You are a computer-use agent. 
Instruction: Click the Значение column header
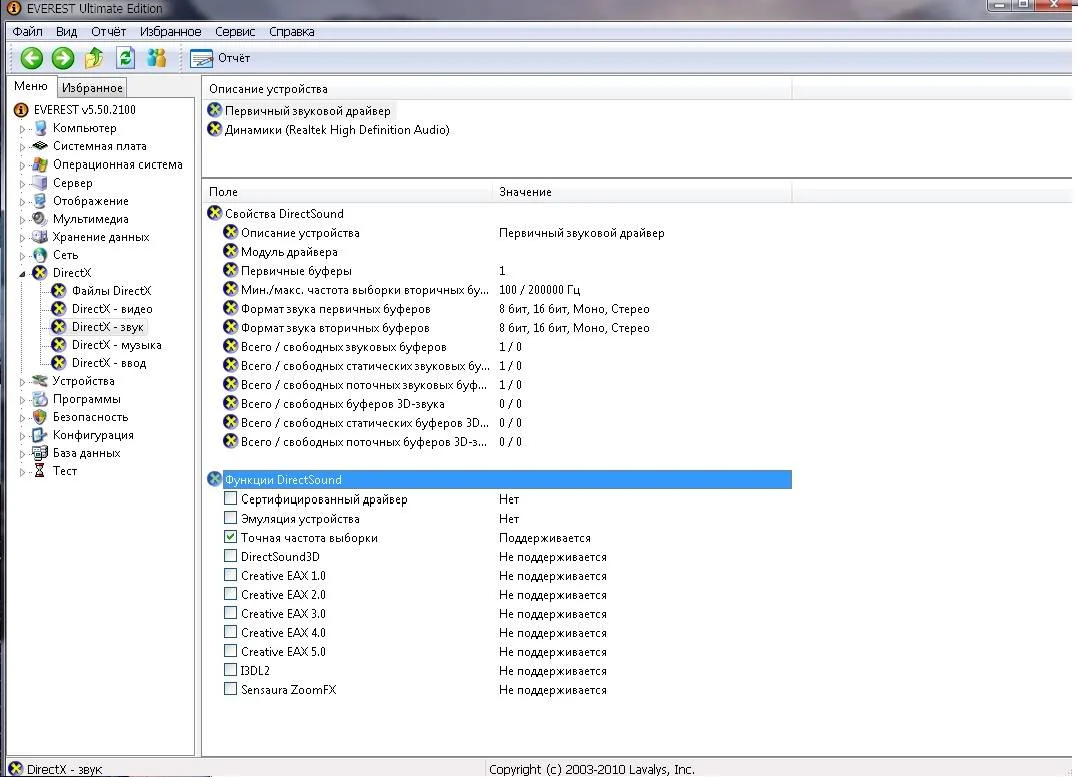click(643, 192)
